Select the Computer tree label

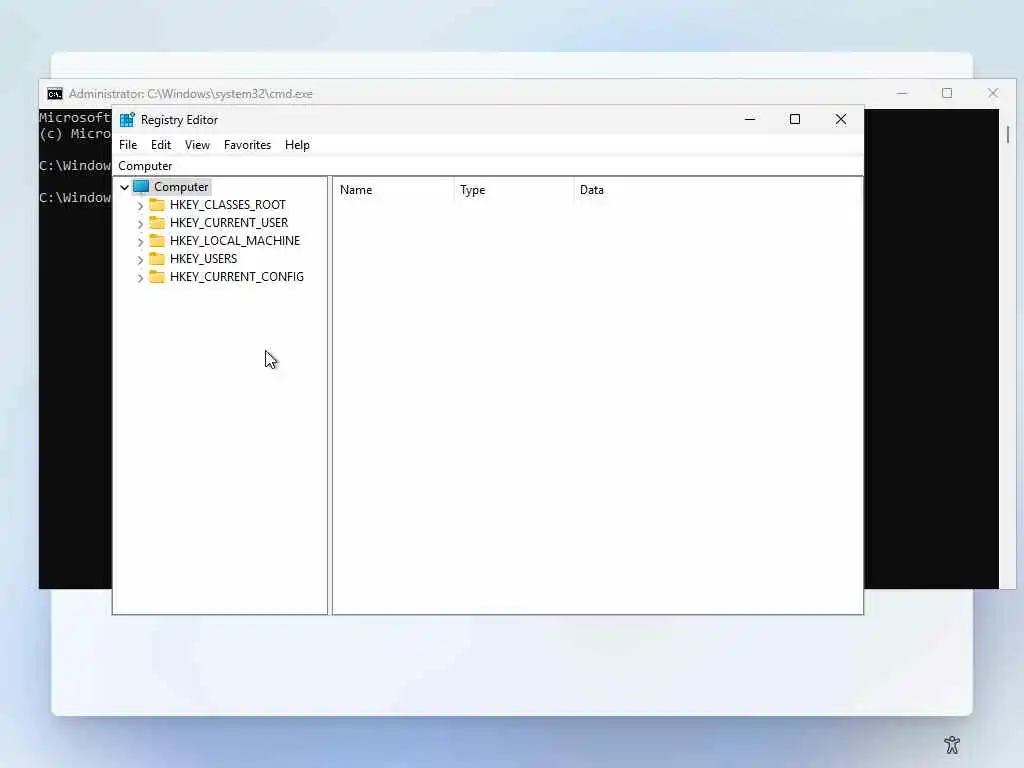point(181,187)
